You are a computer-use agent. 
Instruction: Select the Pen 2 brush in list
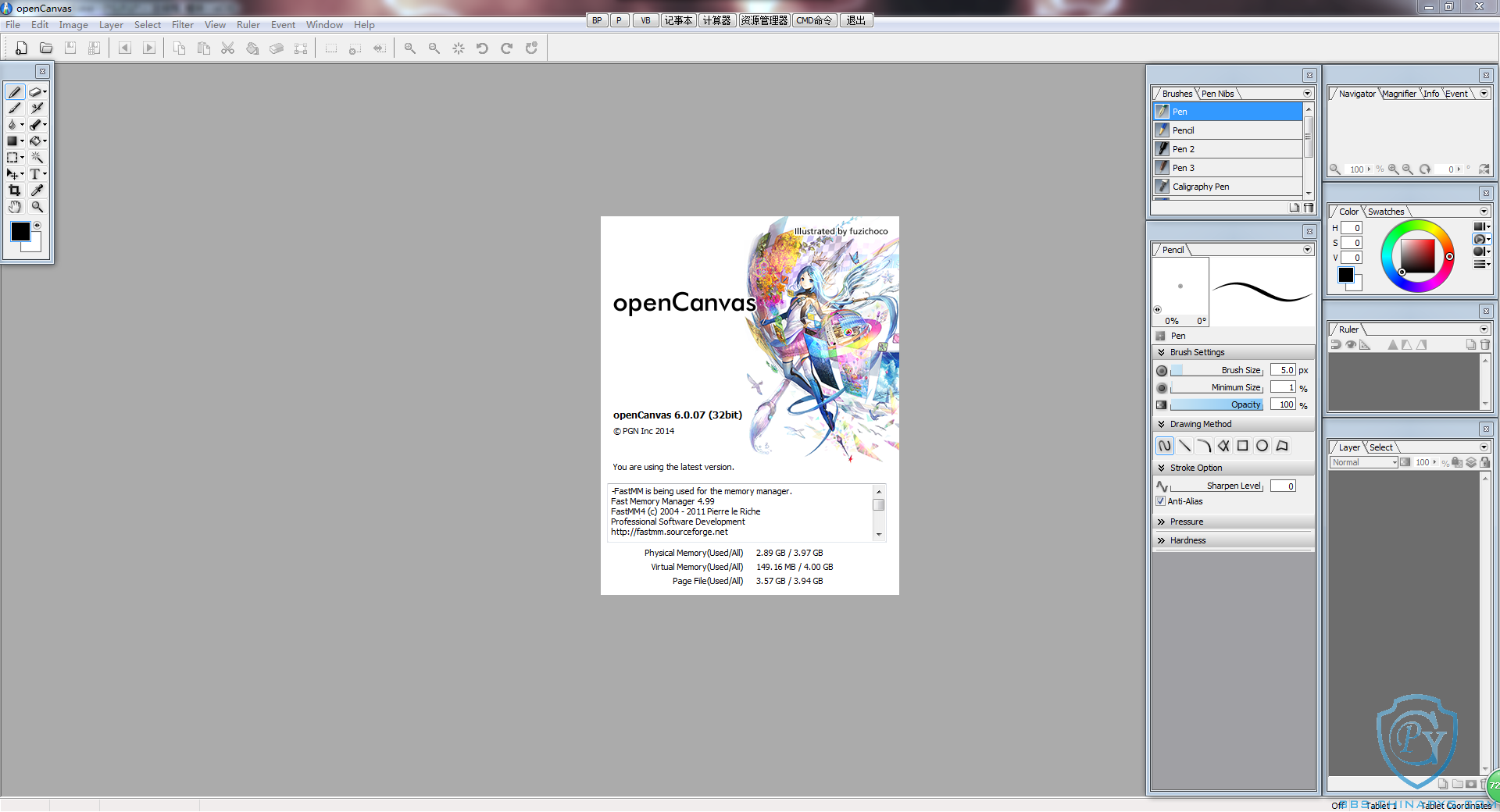[1228, 149]
